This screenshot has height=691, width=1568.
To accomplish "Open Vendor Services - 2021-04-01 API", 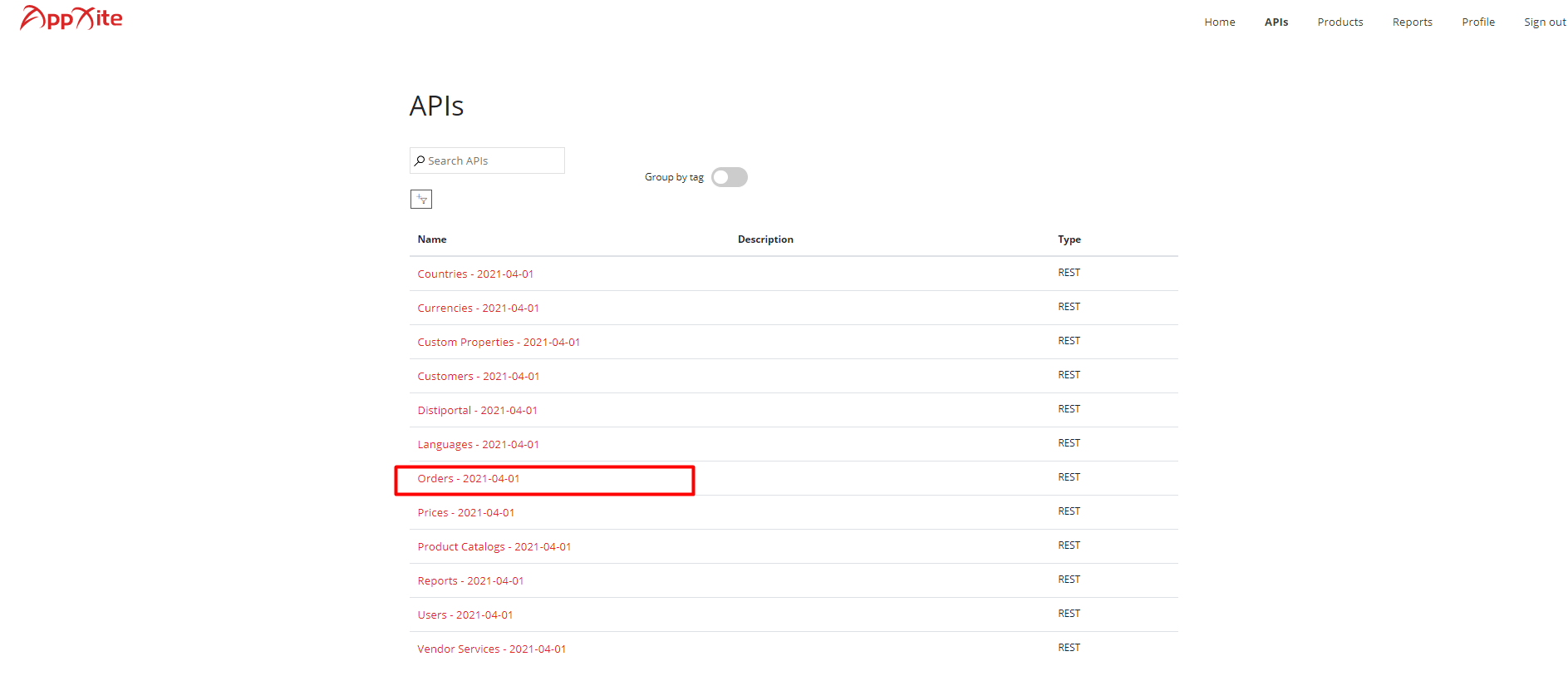I will pos(492,649).
